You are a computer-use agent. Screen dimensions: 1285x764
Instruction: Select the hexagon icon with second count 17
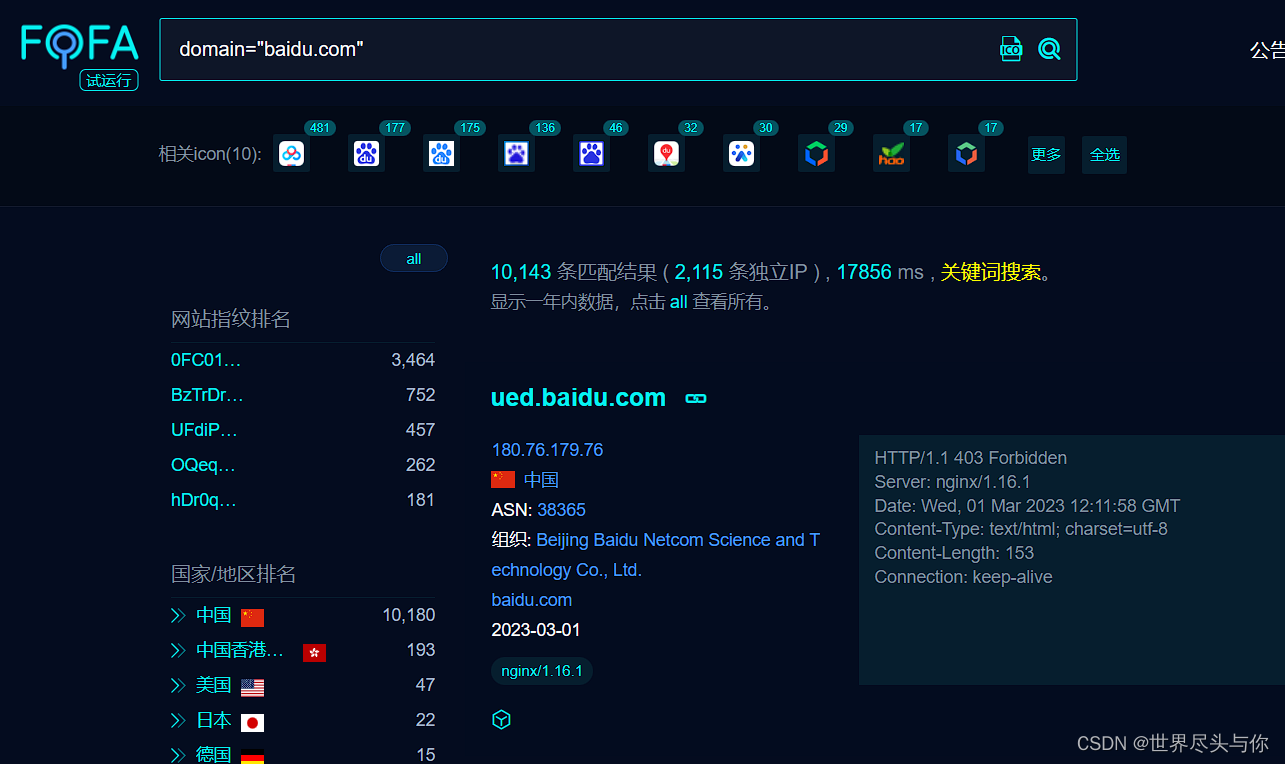966,154
